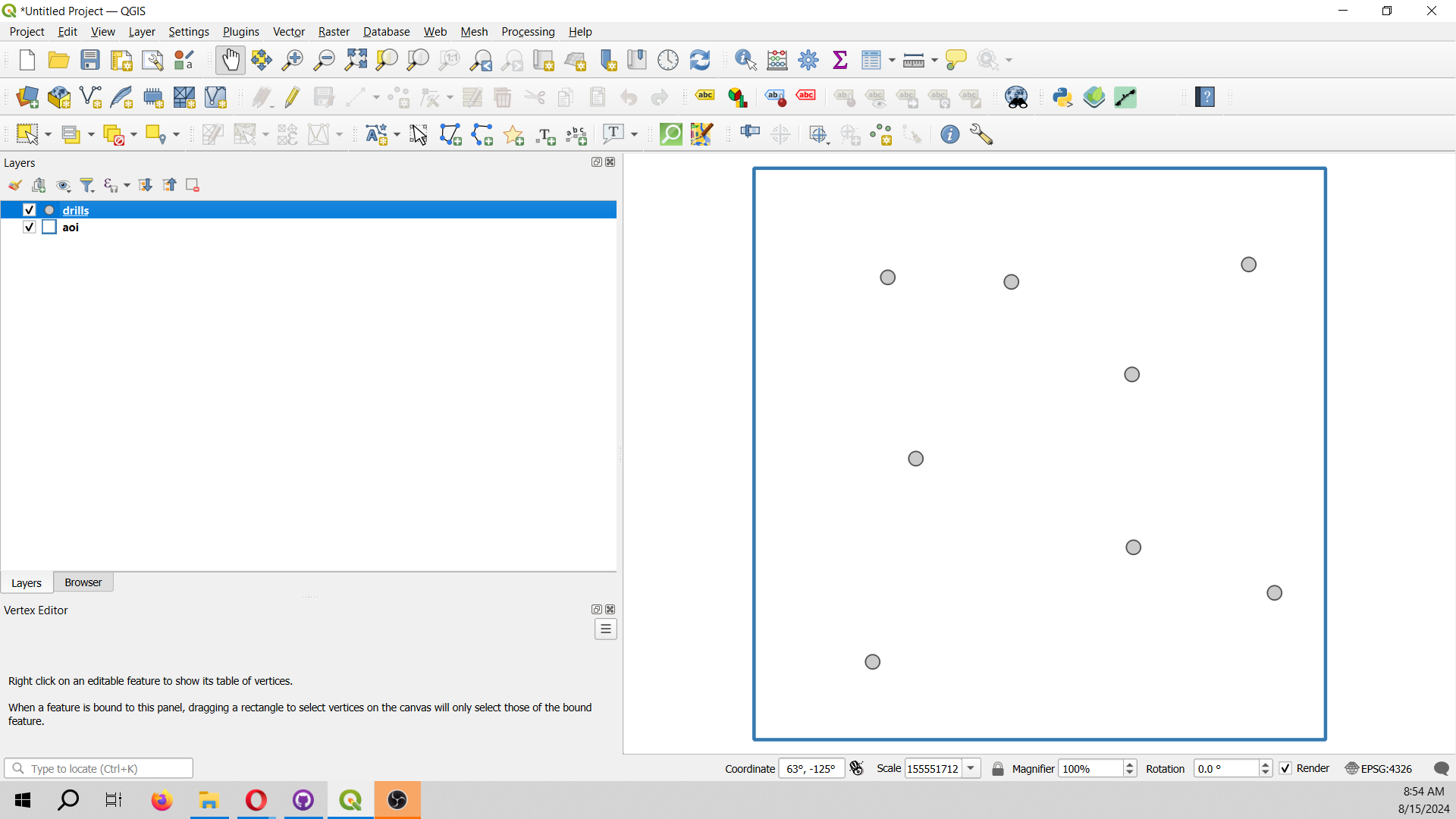Open the Identify Features tool
Image resolution: width=1456 pixels, height=819 pixels.
tap(745, 59)
